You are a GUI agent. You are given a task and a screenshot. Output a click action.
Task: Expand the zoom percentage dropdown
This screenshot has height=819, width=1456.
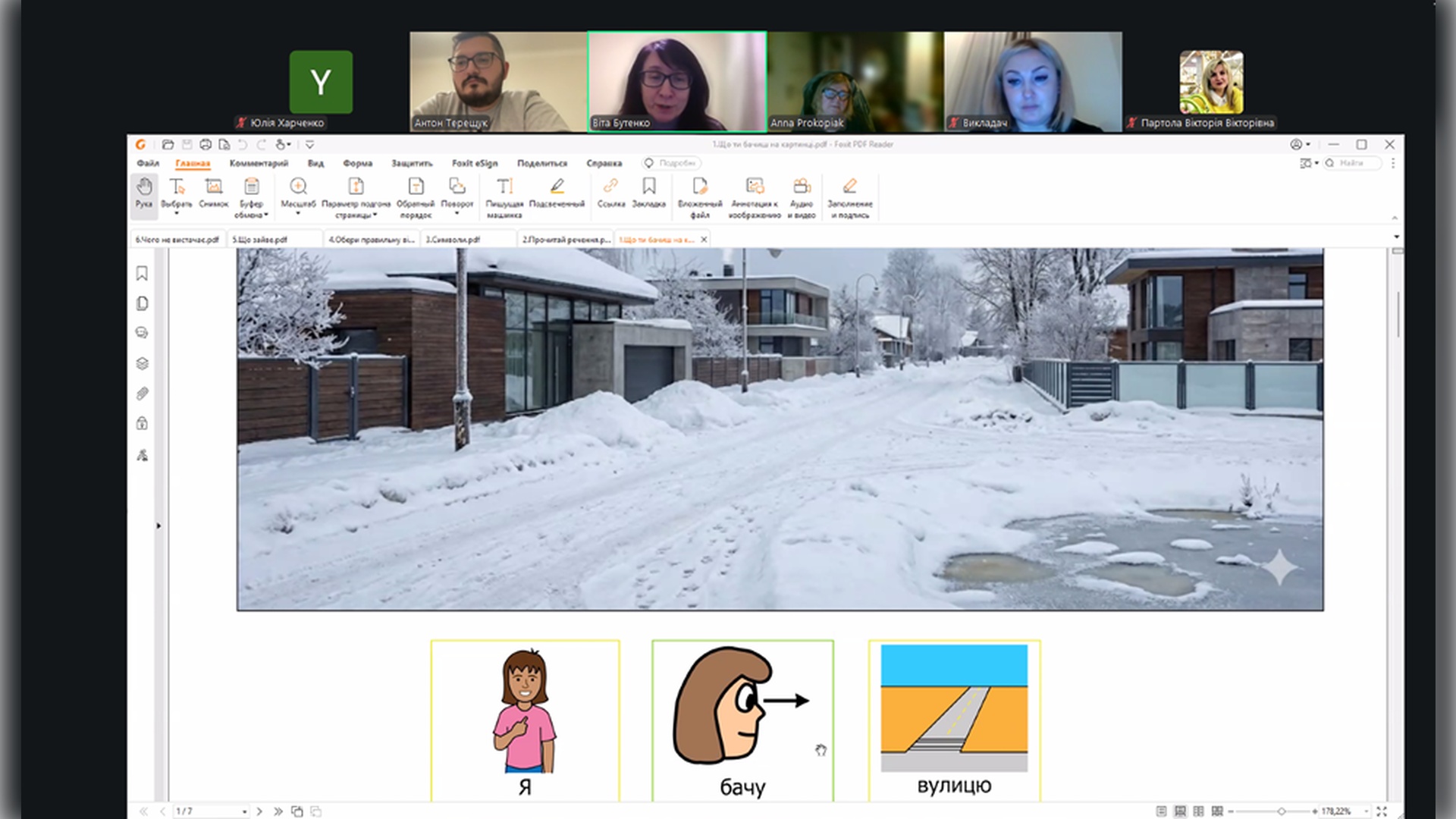tap(1367, 811)
